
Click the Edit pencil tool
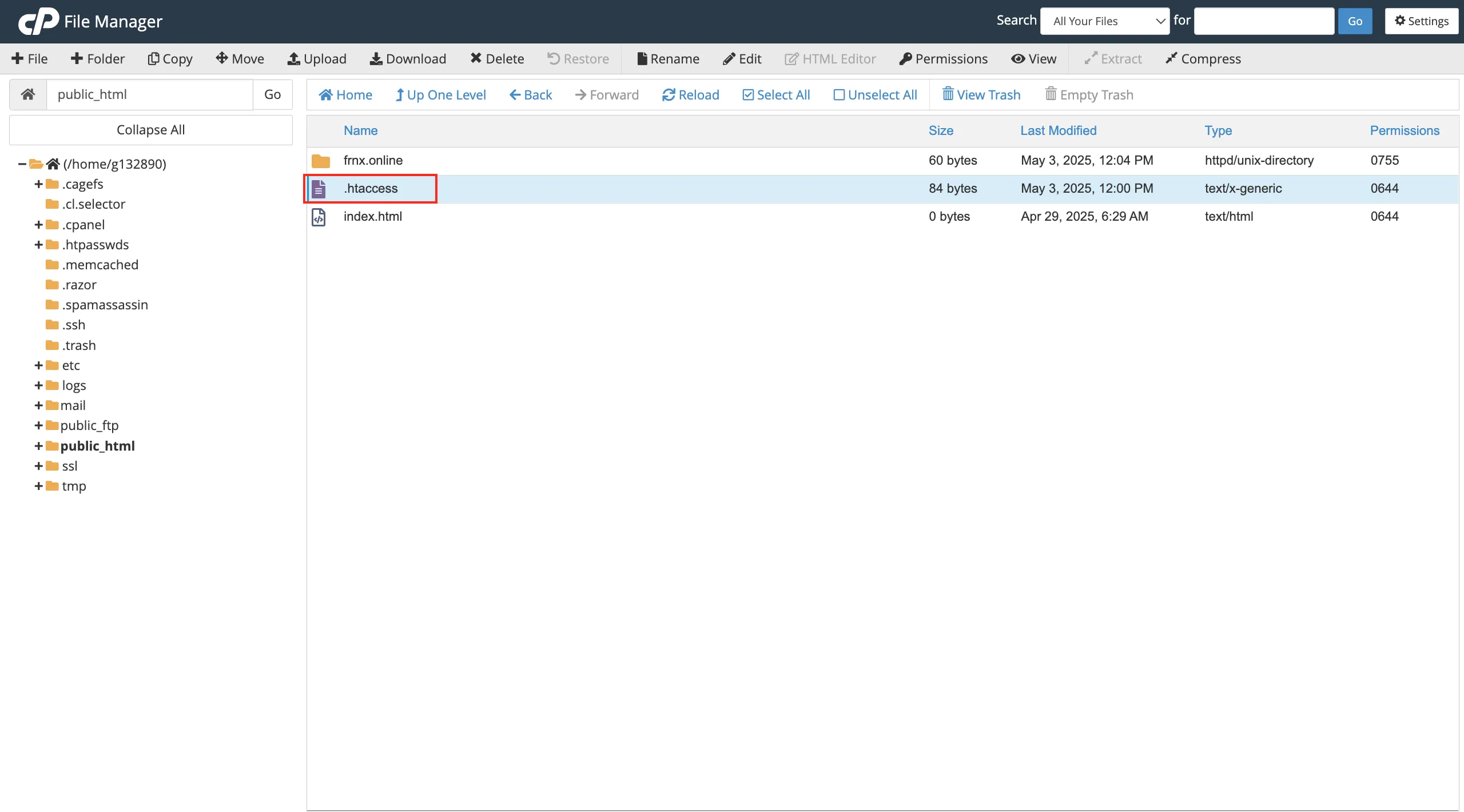pyautogui.click(x=742, y=59)
